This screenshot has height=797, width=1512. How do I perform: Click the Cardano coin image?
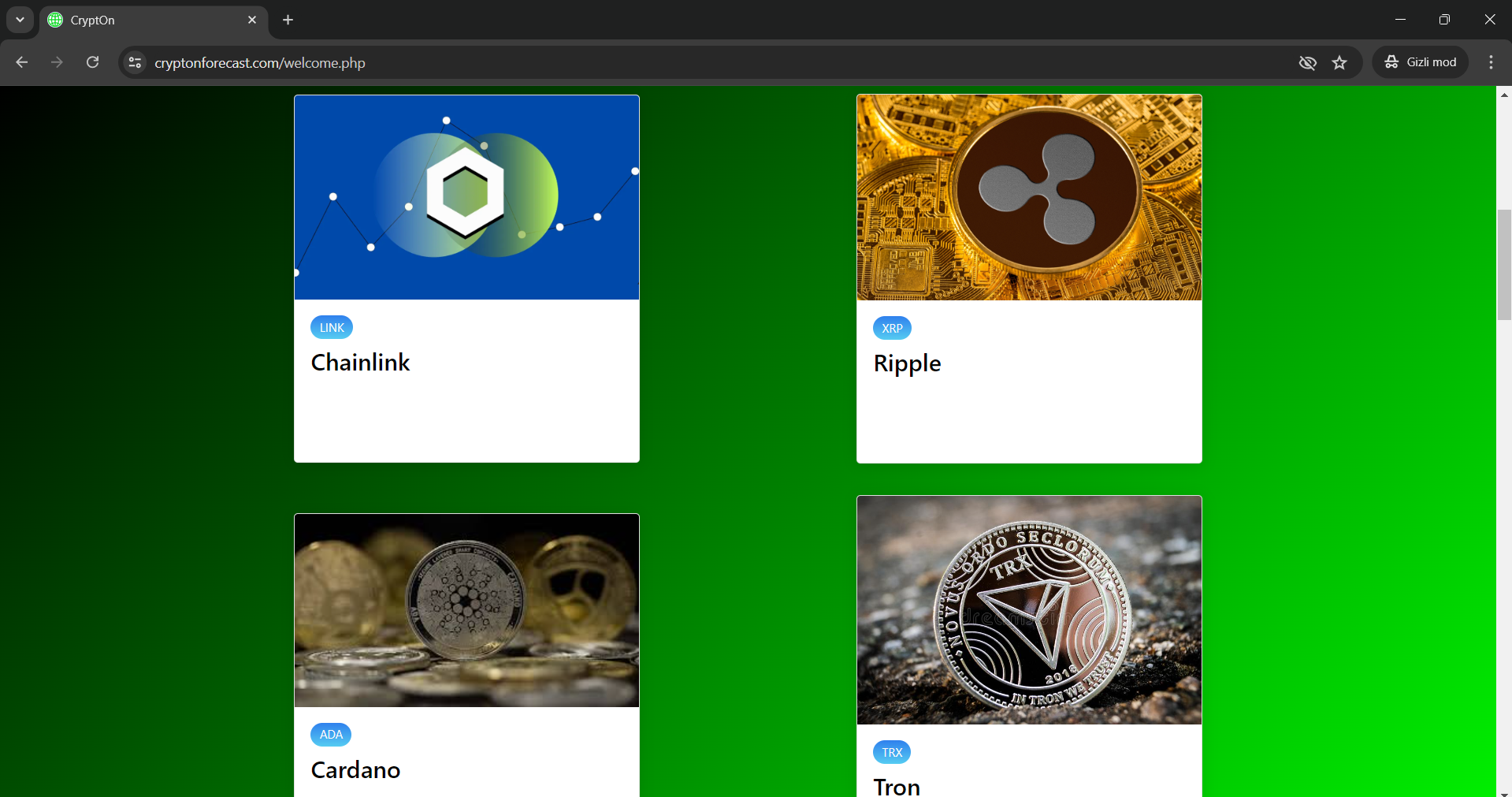(466, 610)
